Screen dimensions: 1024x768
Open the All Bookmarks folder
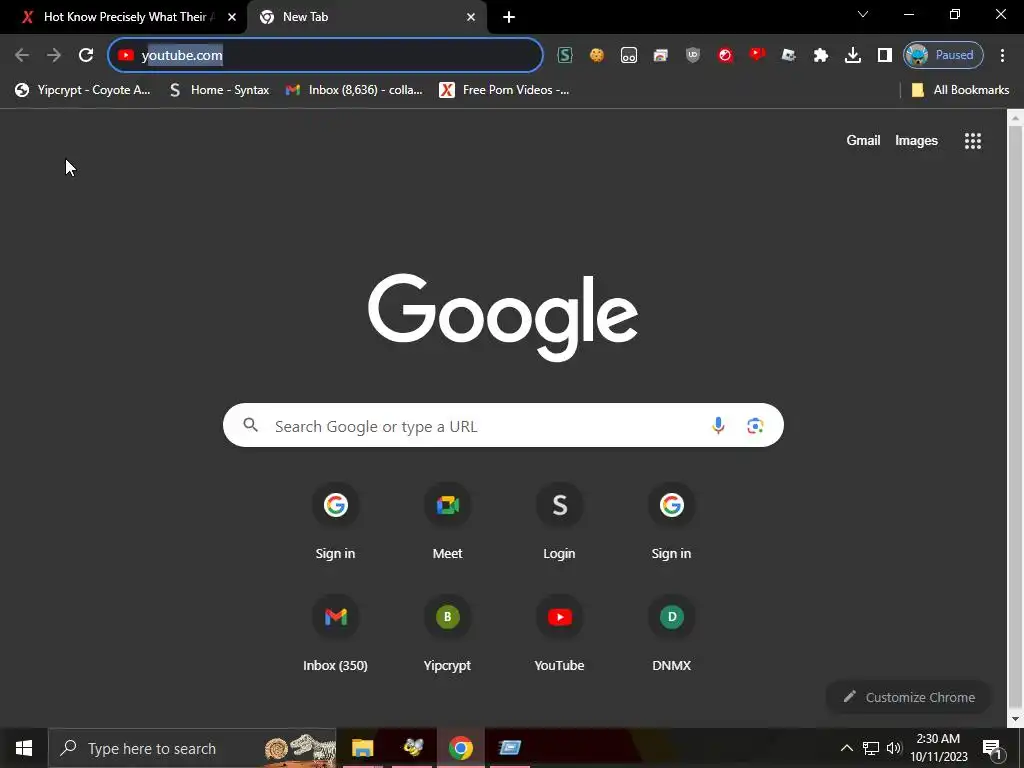point(960,90)
